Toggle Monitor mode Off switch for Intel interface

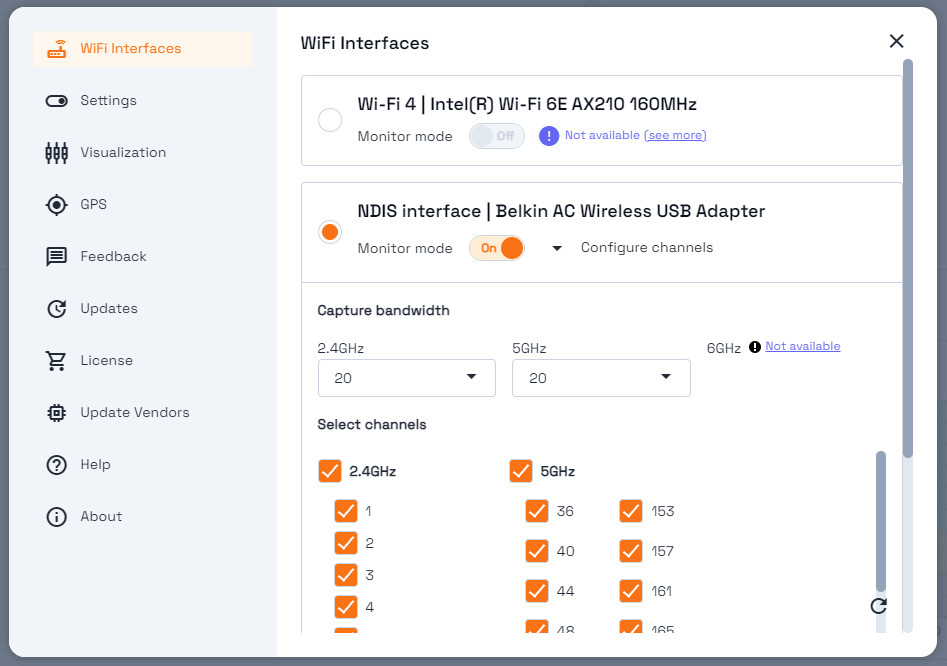coord(496,136)
